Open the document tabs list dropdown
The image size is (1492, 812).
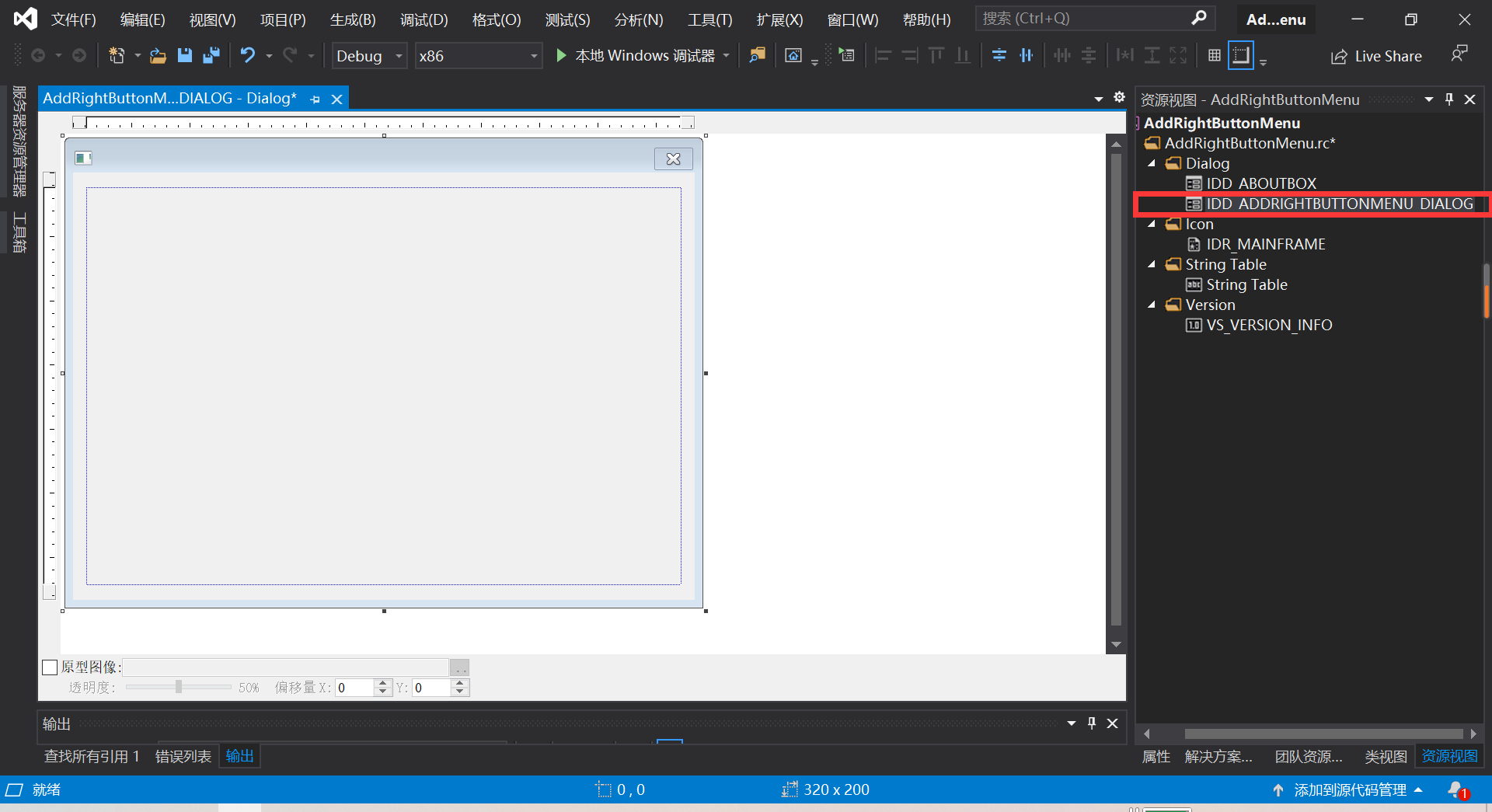click(x=1099, y=99)
